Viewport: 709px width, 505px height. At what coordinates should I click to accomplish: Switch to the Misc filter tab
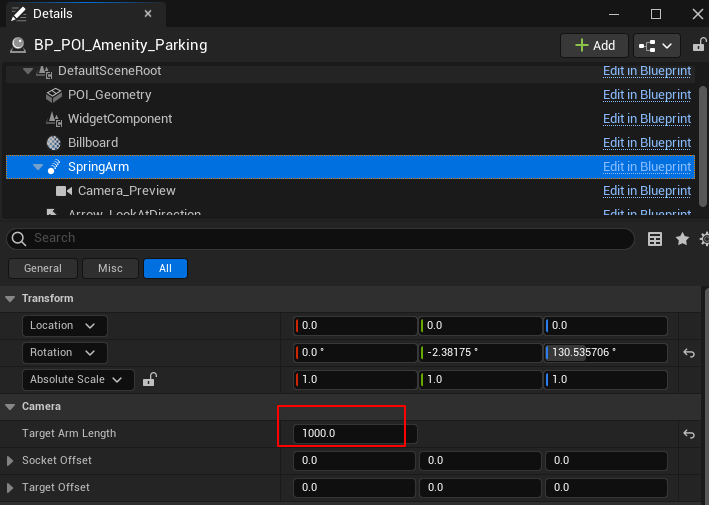tap(110, 268)
